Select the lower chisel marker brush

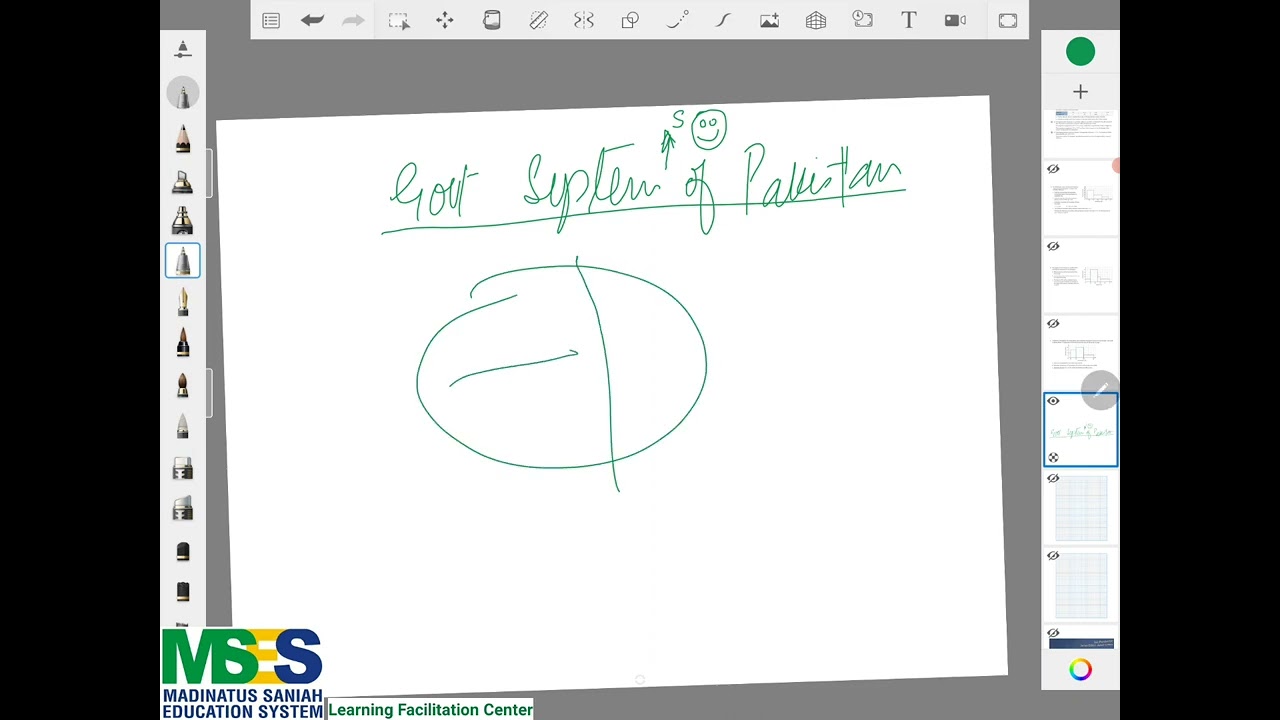(183, 509)
